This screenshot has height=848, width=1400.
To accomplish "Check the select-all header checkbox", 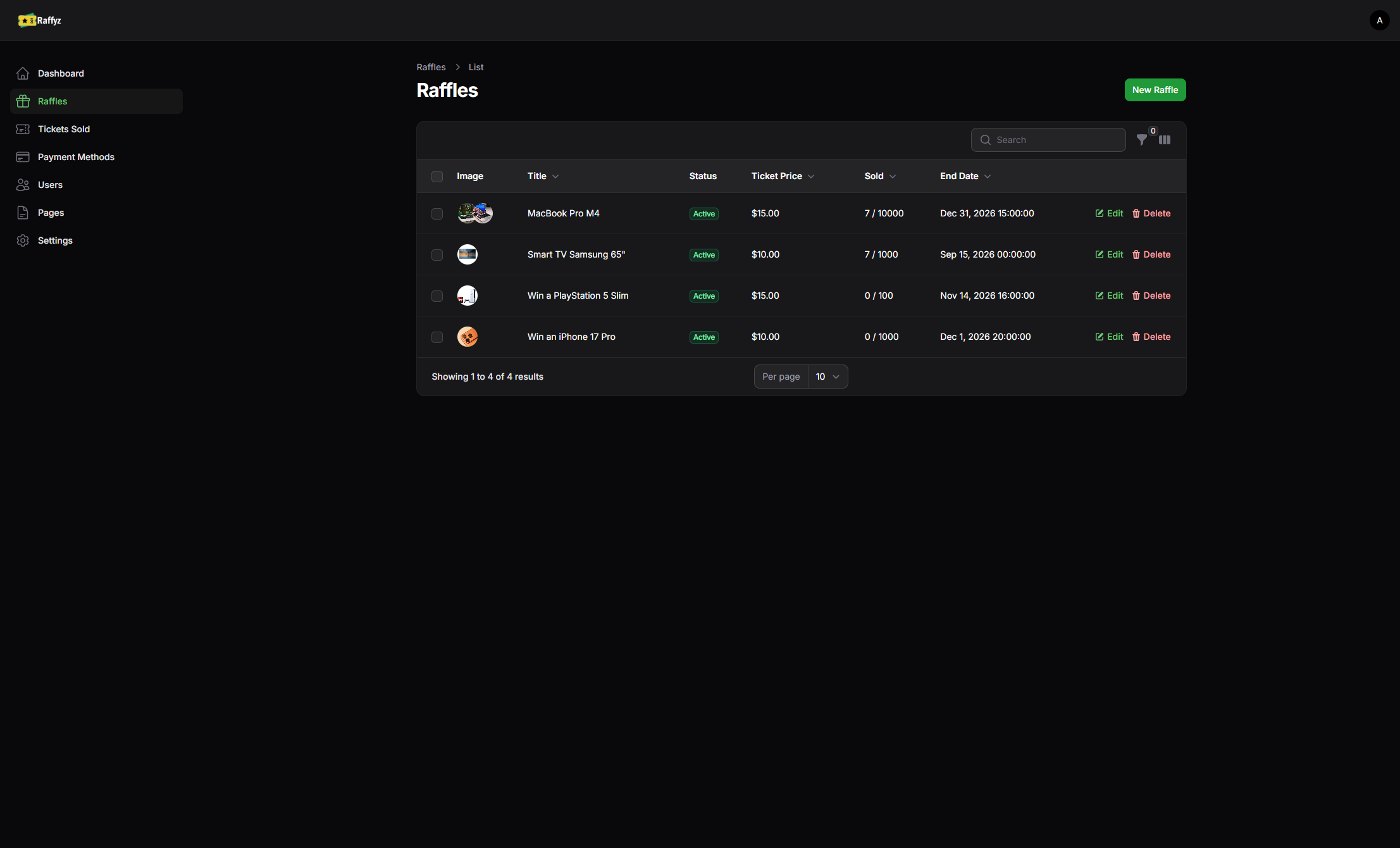I will [437, 177].
